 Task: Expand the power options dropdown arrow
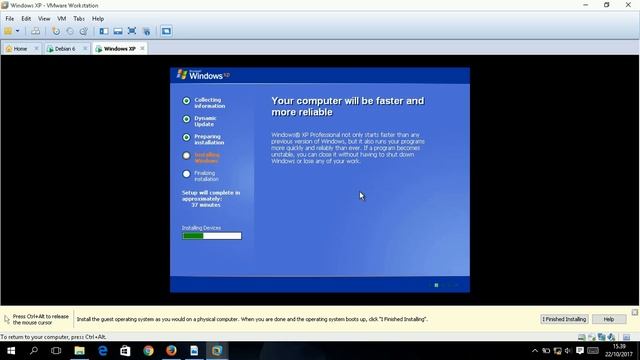18,31
